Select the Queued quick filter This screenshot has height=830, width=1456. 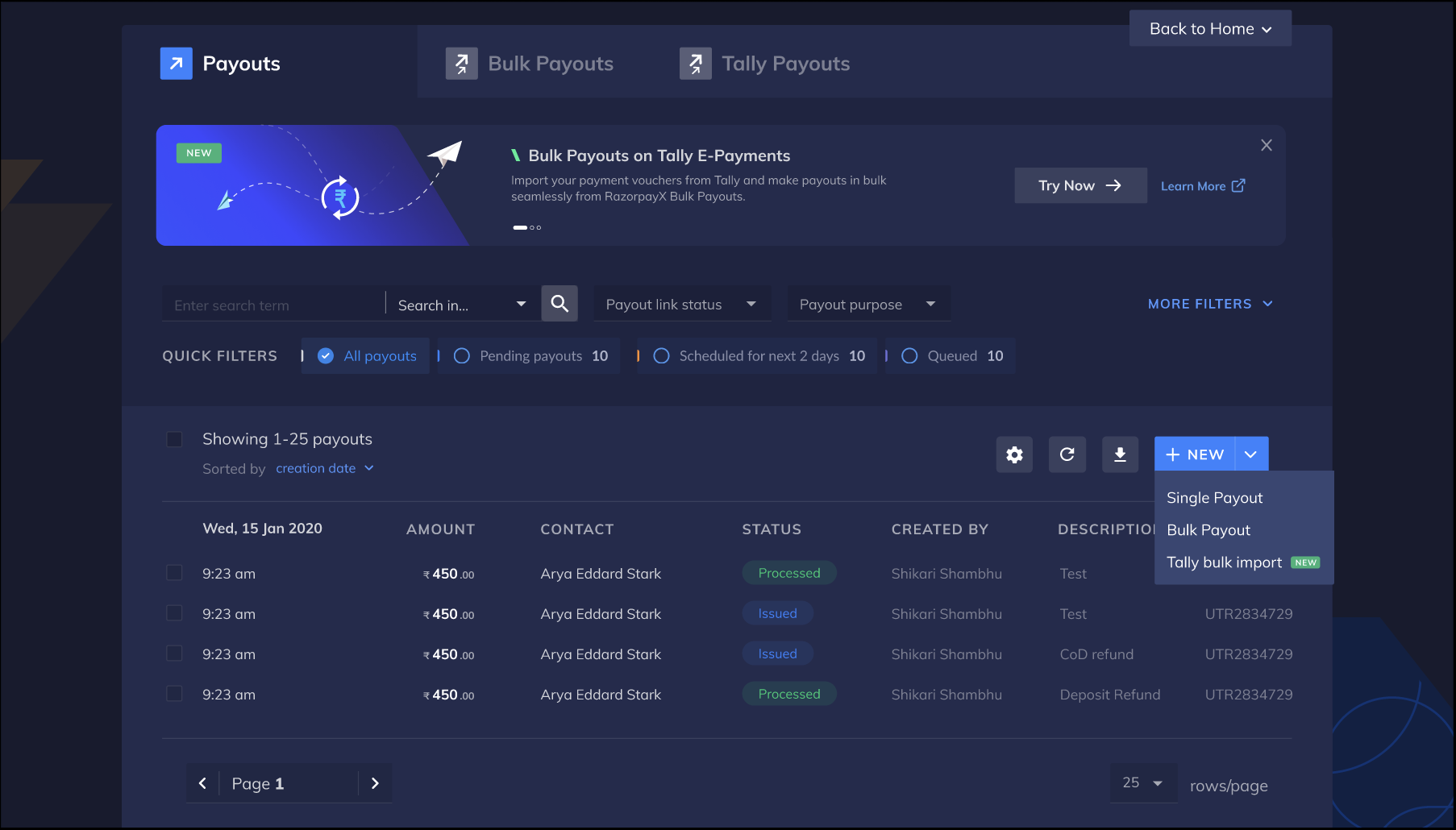coord(951,355)
